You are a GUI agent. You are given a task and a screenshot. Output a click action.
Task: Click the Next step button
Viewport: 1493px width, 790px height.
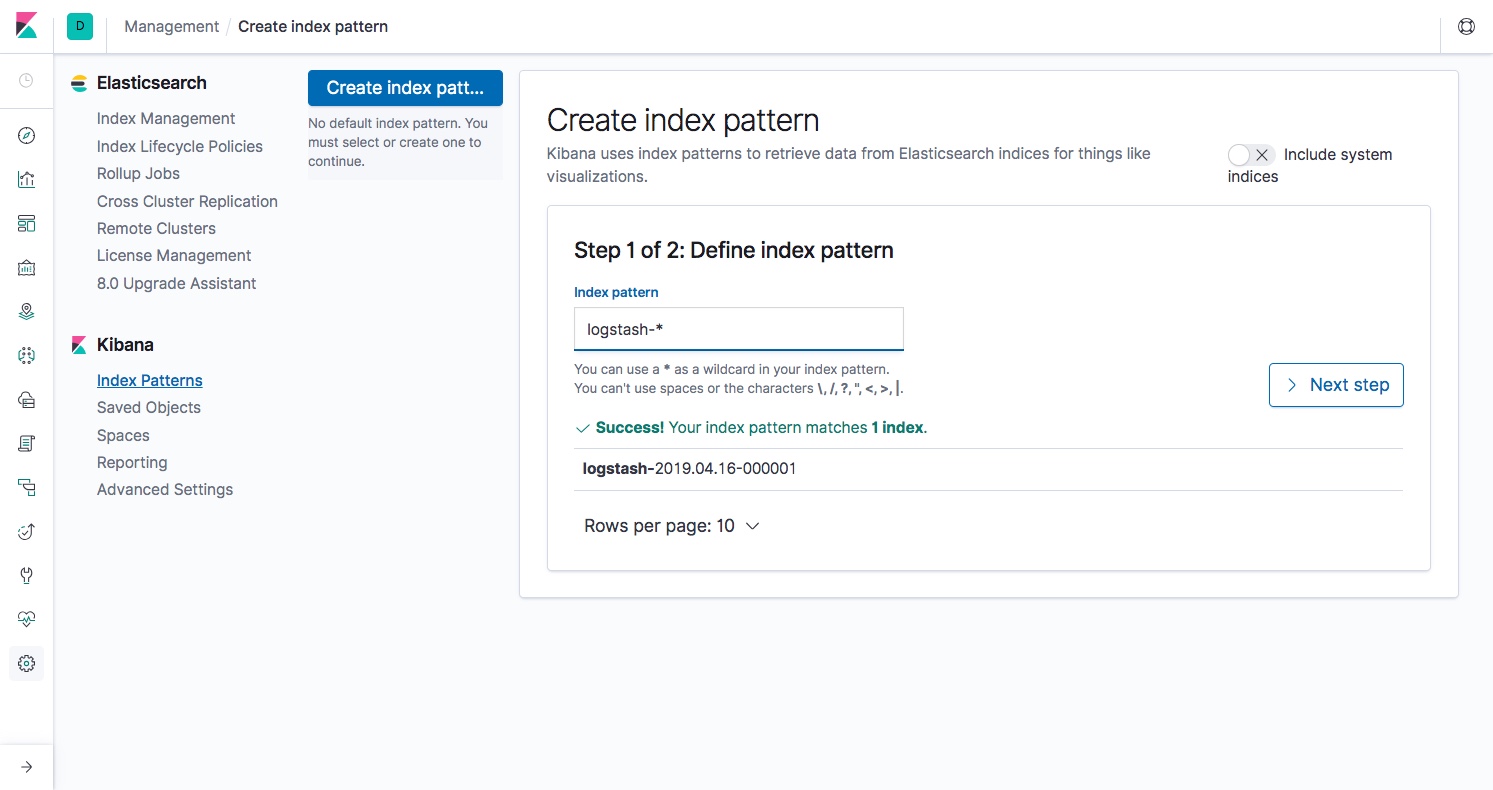point(1336,385)
